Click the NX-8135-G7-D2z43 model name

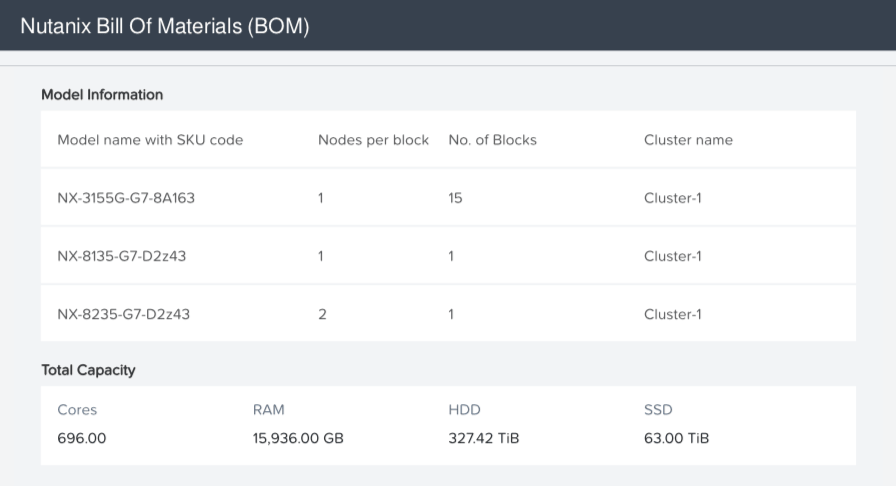122,256
